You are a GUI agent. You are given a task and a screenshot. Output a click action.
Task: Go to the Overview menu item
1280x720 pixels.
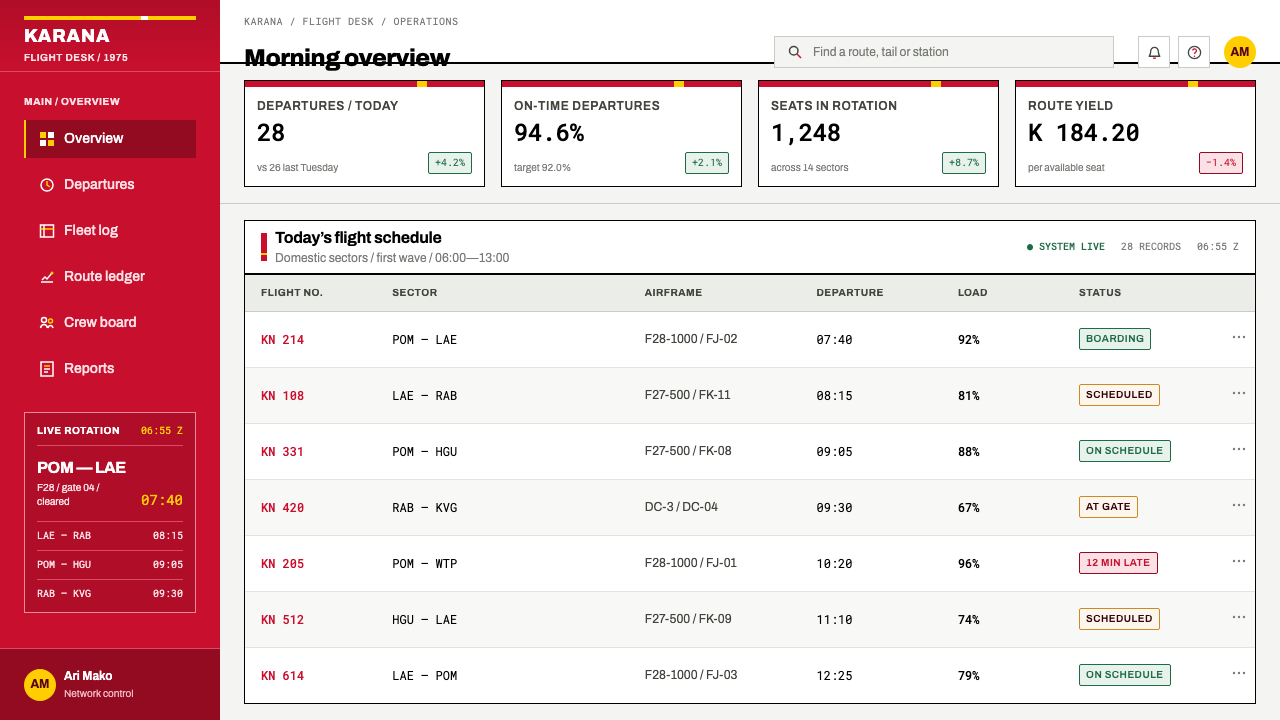[x=110, y=139]
